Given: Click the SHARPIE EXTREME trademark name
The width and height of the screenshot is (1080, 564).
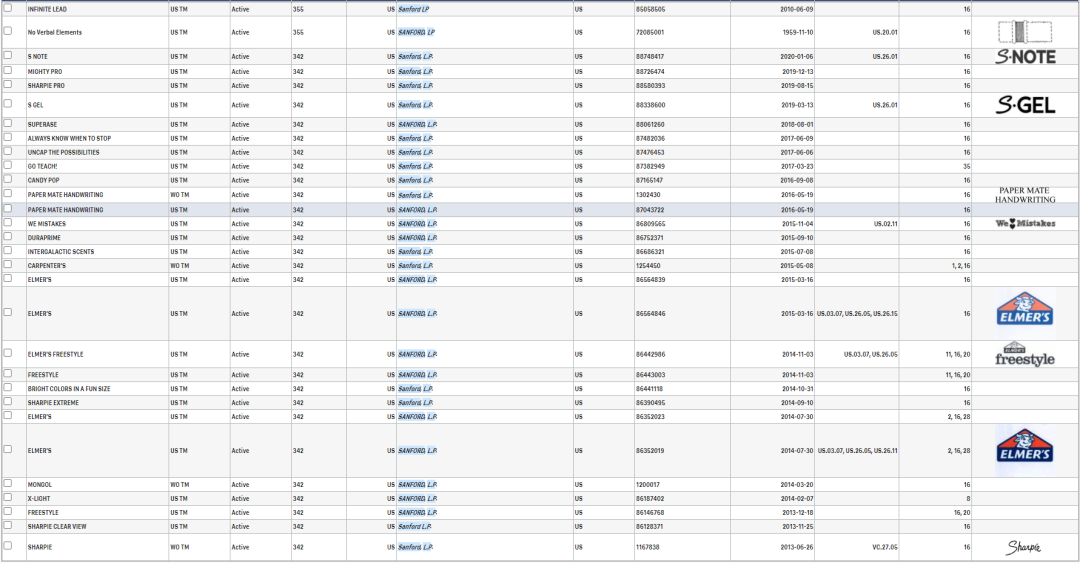Looking at the screenshot, I should click(x=53, y=403).
